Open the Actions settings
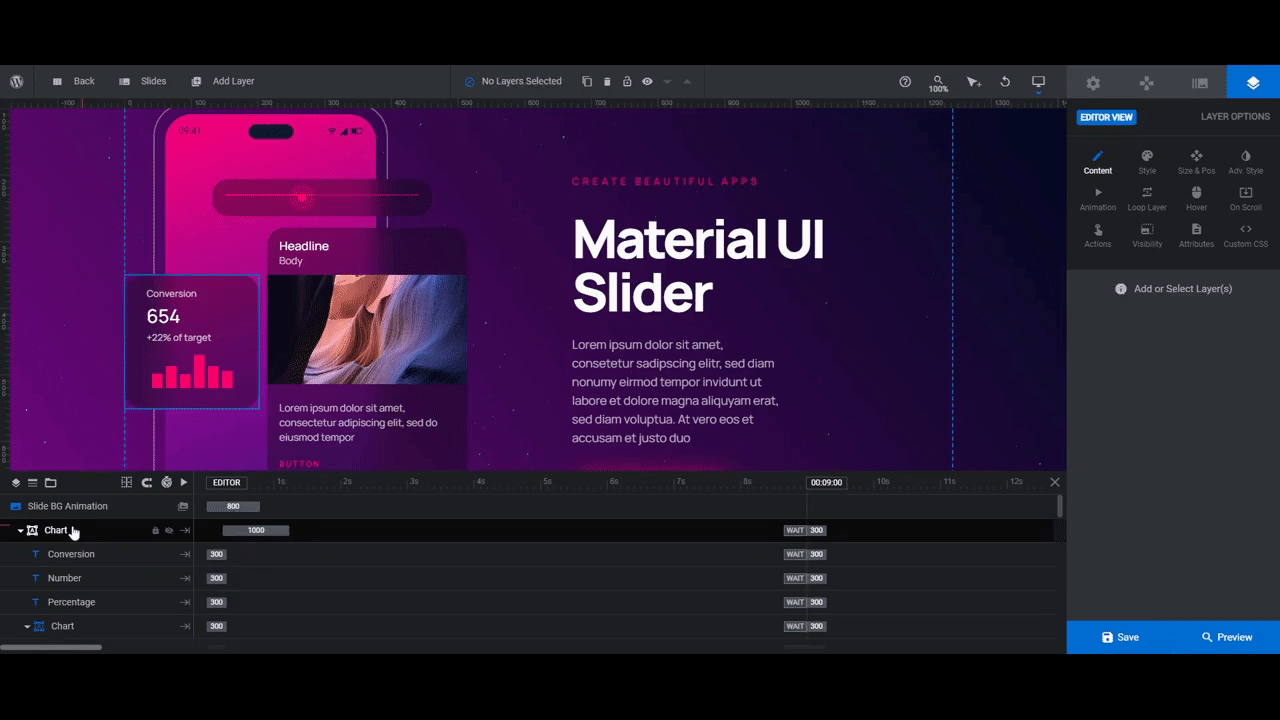The image size is (1280, 720). pyautogui.click(x=1098, y=236)
